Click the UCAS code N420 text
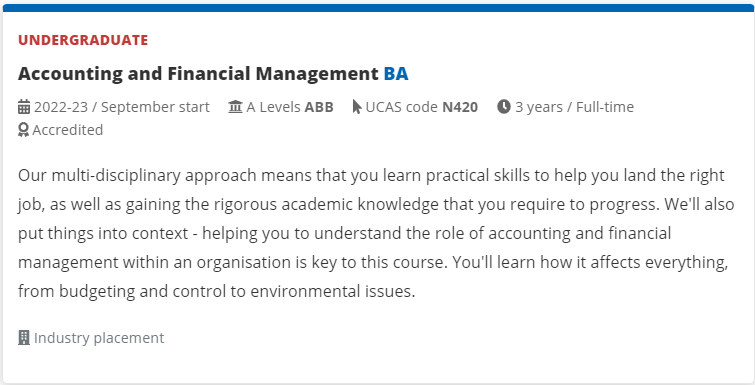This screenshot has height=385, width=755. (x=421, y=107)
